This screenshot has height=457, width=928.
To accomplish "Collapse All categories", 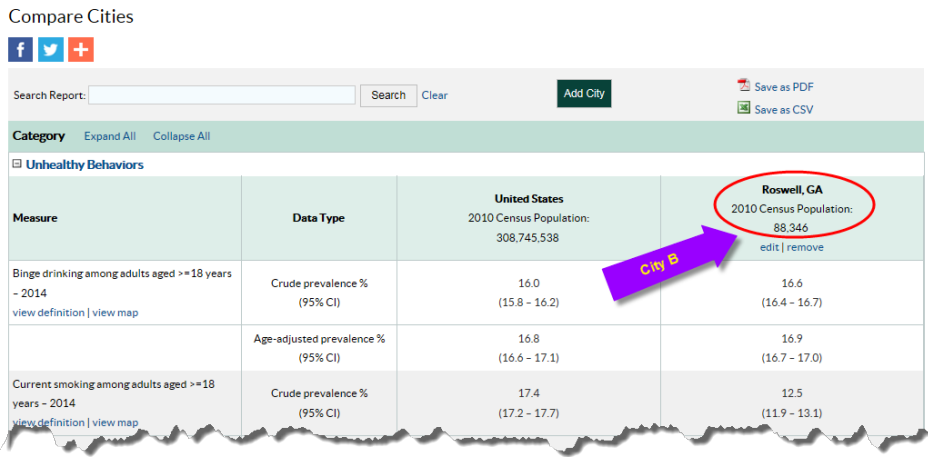I will pyautogui.click(x=181, y=136).
